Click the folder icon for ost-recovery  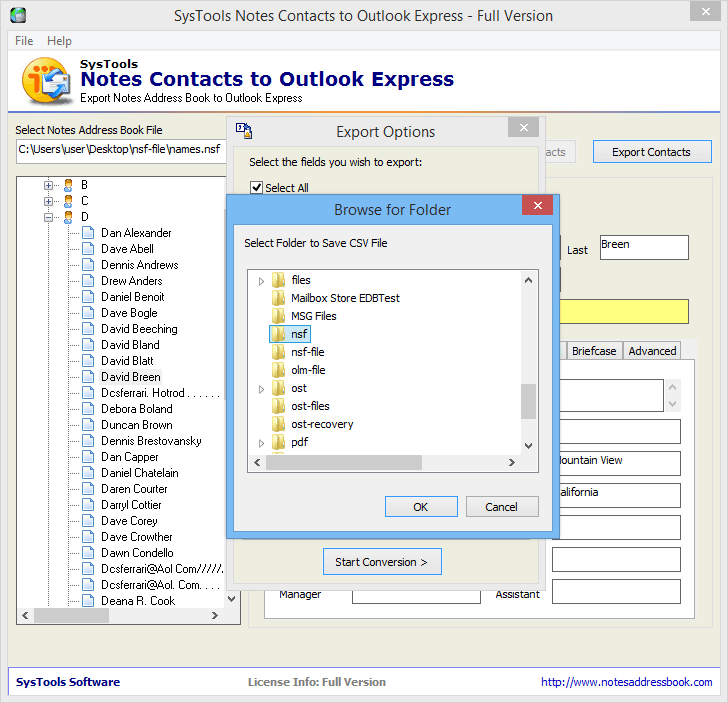[x=279, y=424]
